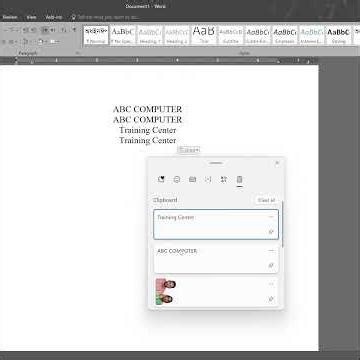
Task: Apply the Subtle Emphasis style
Action: click(258, 35)
